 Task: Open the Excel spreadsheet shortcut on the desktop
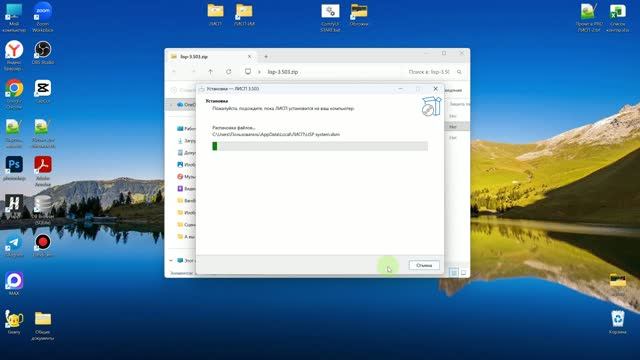pos(618,17)
